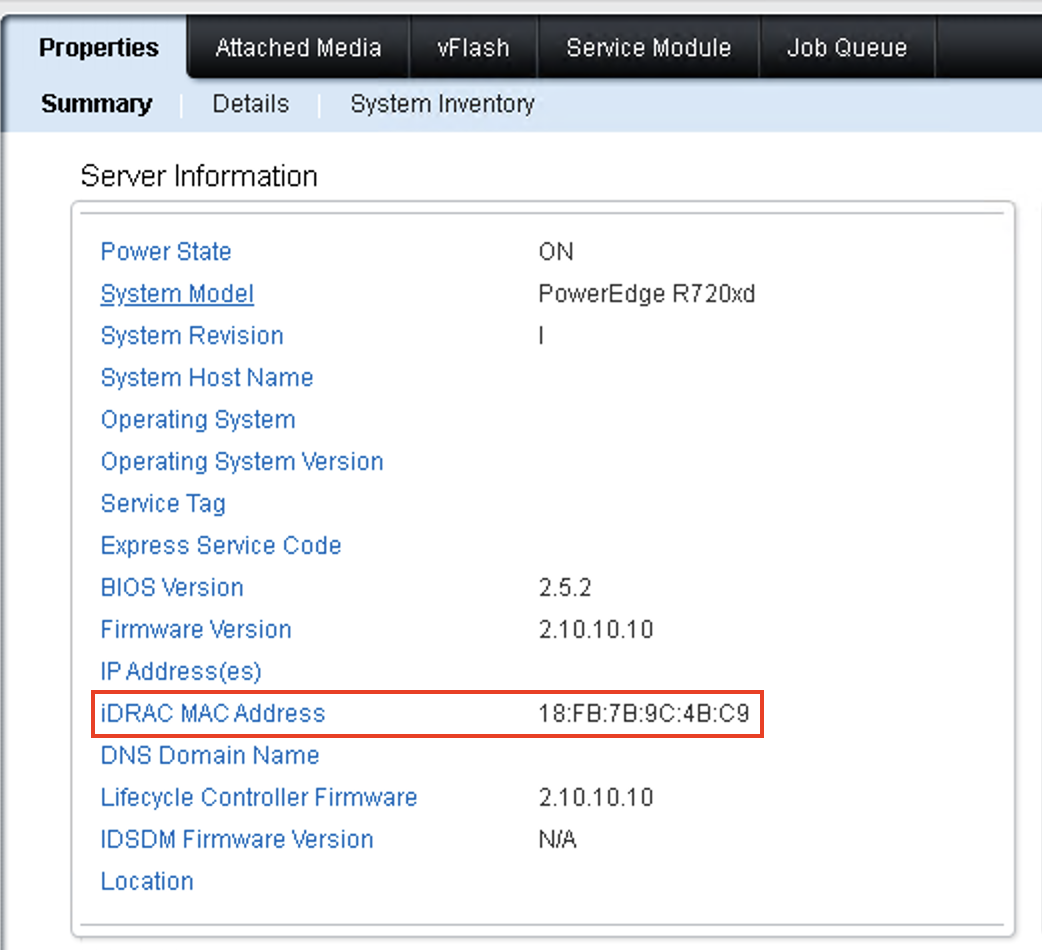Click the underlined System Model link
1042x950 pixels.
pyautogui.click(x=177, y=294)
